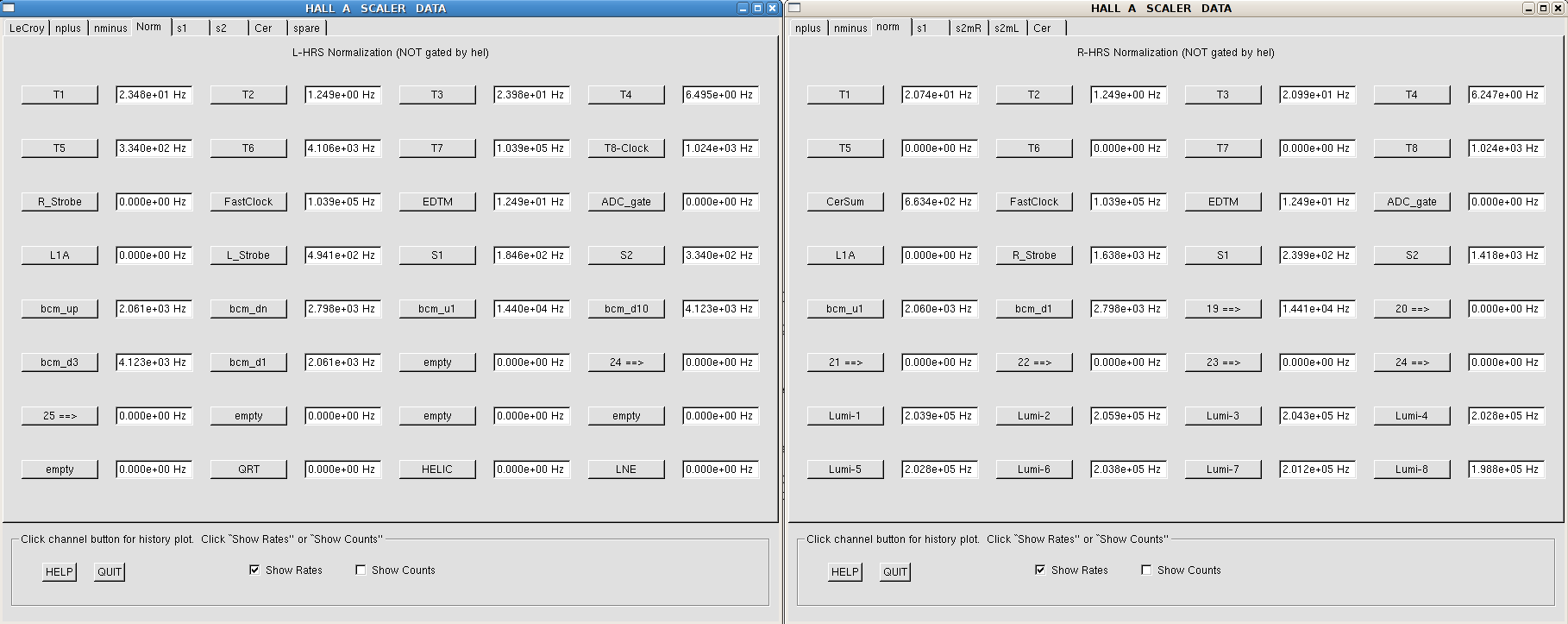Click the L1A button in the left L-HRS window
The image size is (1568, 624).
click(60, 255)
